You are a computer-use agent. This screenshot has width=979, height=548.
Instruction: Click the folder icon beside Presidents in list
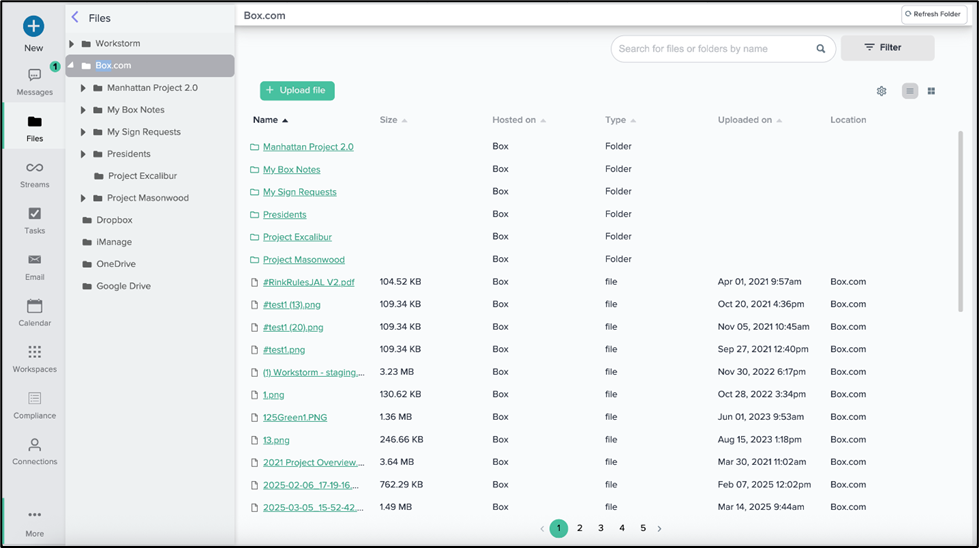click(x=254, y=214)
